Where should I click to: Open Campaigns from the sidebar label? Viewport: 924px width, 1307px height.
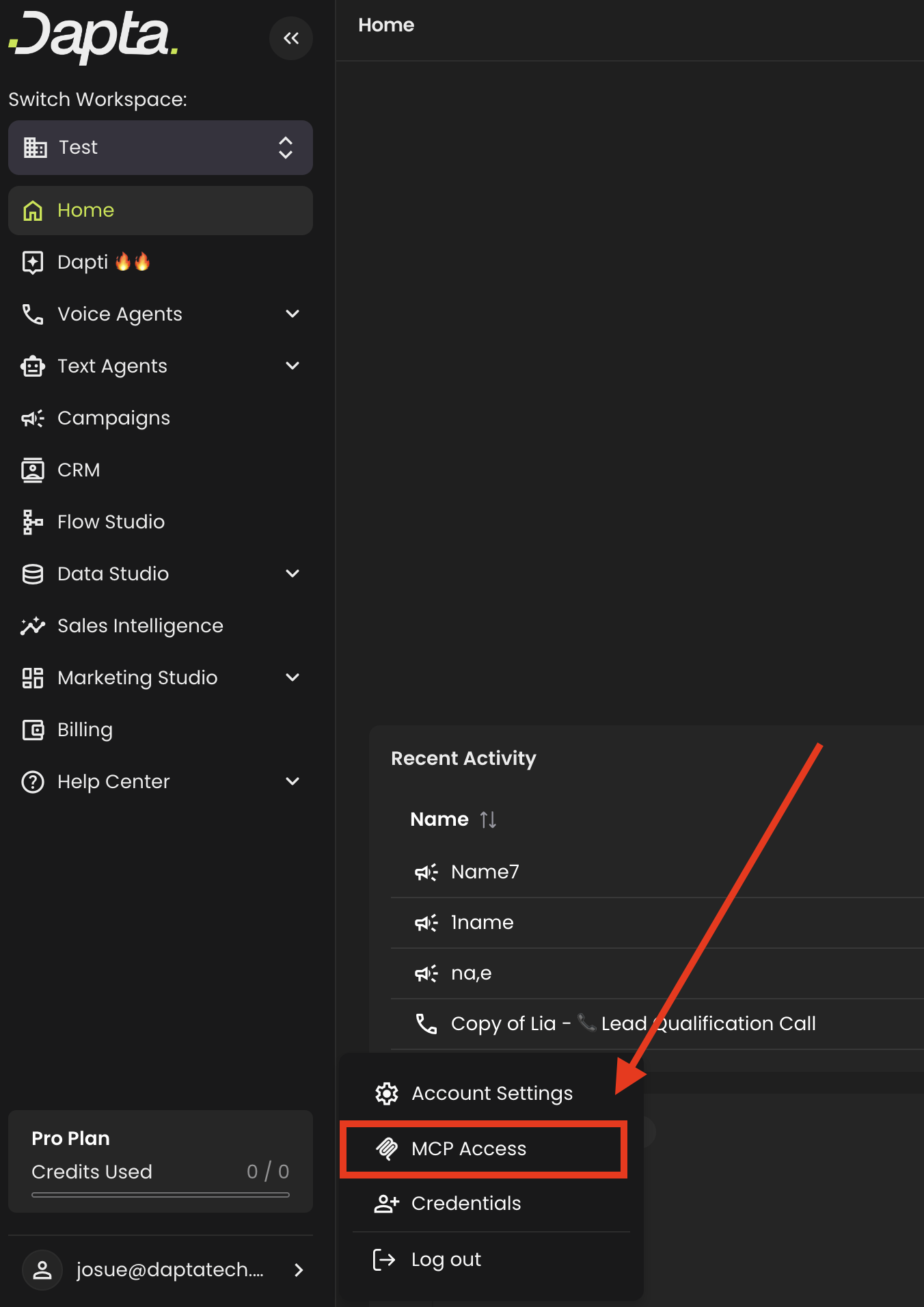[x=113, y=418]
